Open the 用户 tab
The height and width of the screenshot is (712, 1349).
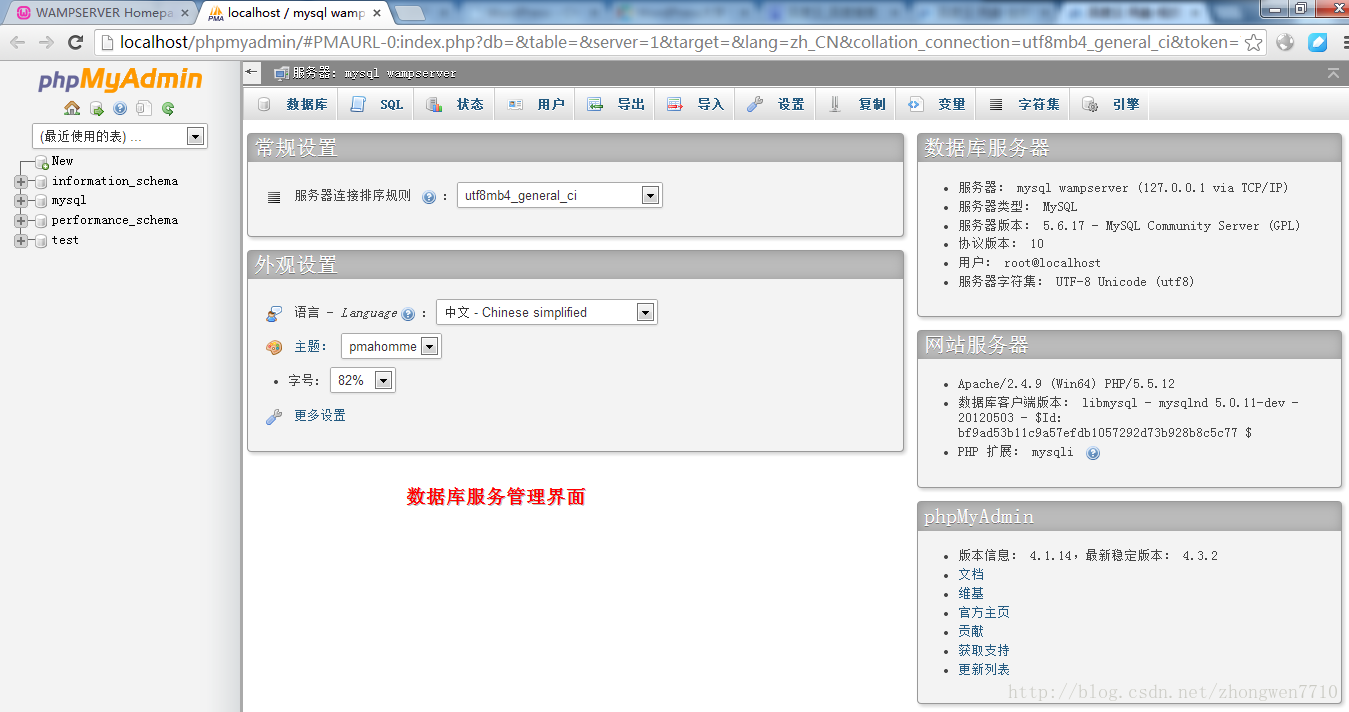[535, 104]
